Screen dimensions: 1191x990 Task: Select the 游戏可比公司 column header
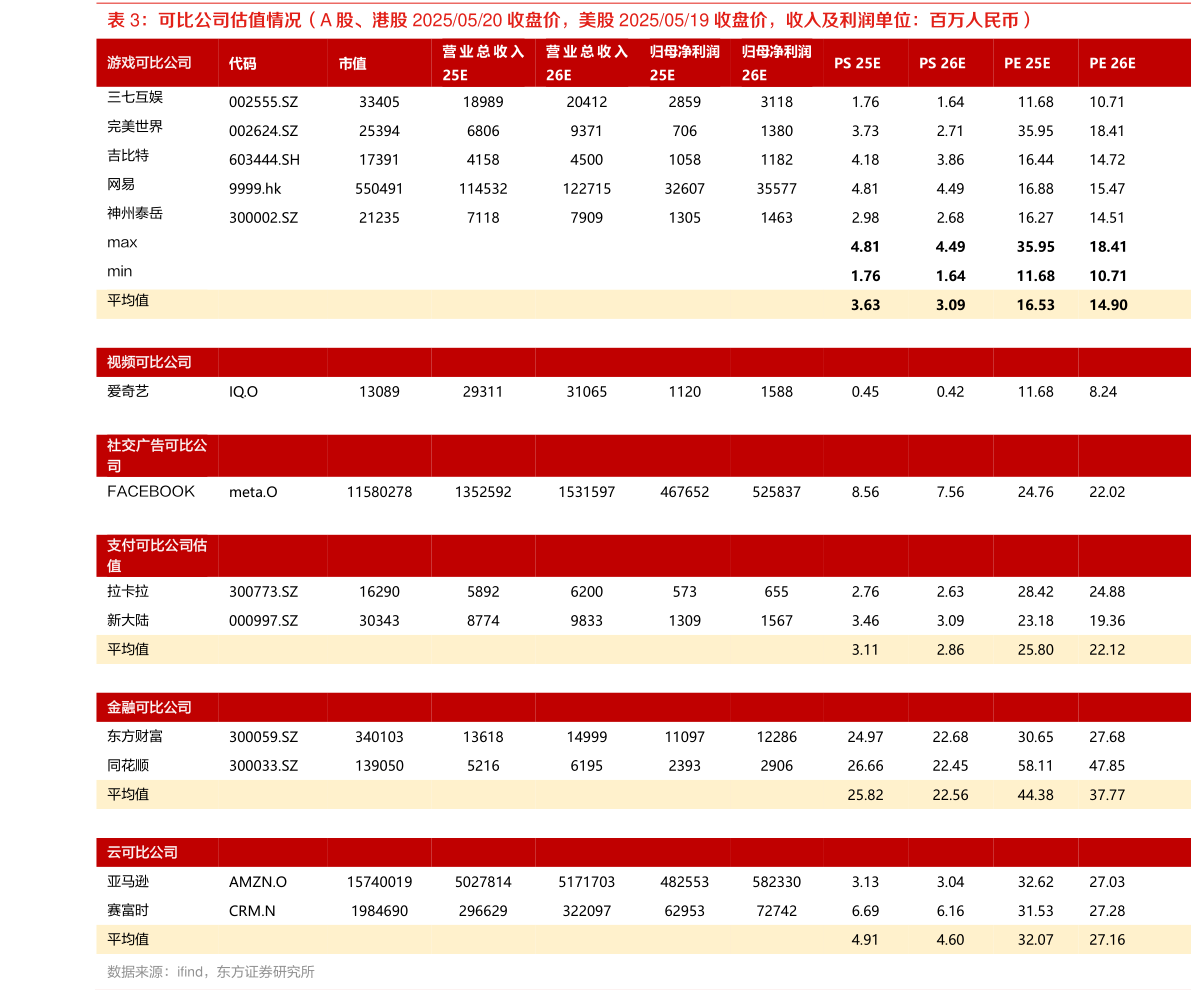pos(149,63)
